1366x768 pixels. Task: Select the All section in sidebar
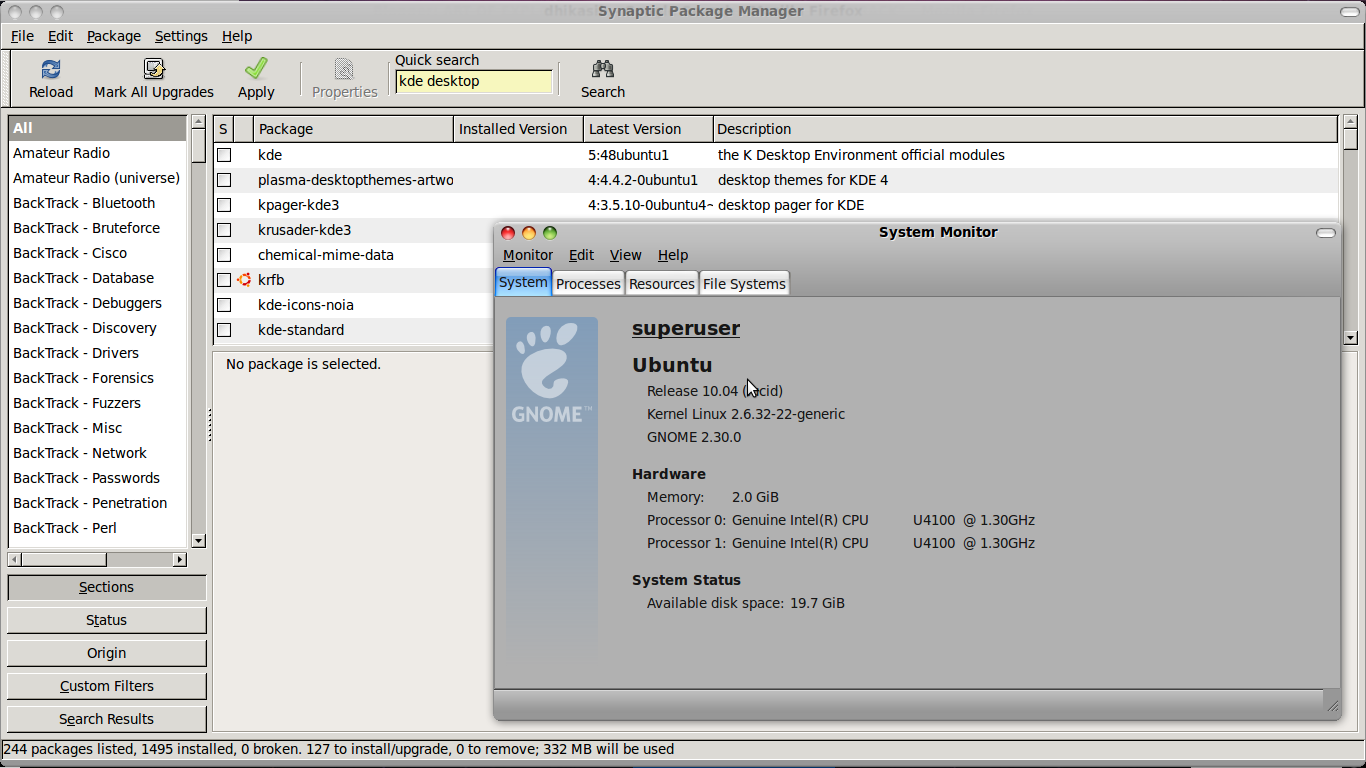pyautogui.click(x=98, y=128)
